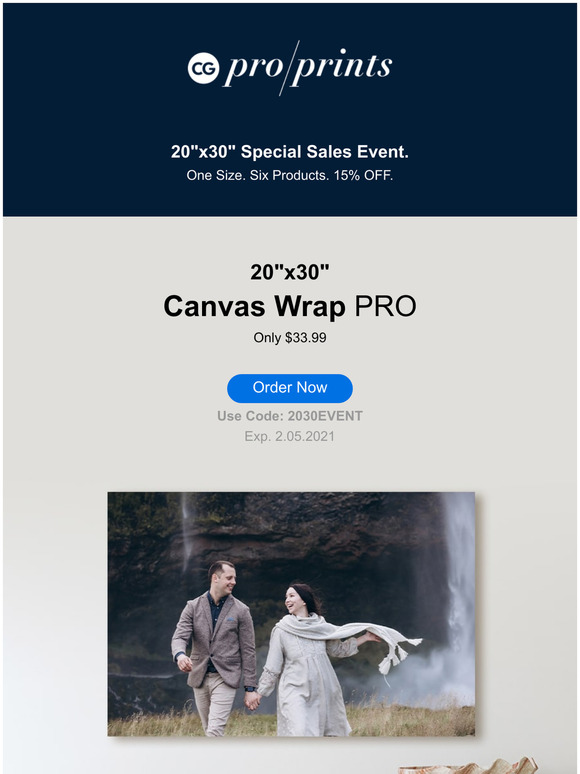Click the couple's held hands in the photo
This screenshot has width=580, height=774.
point(253,700)
